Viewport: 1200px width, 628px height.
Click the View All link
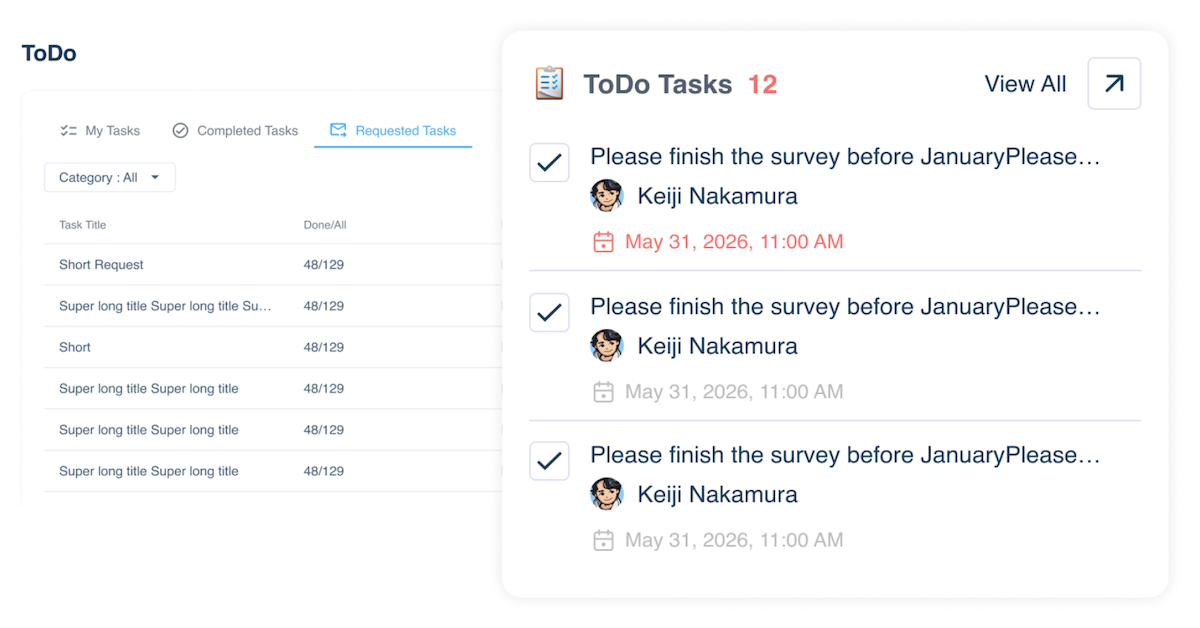click(1025, 84)
